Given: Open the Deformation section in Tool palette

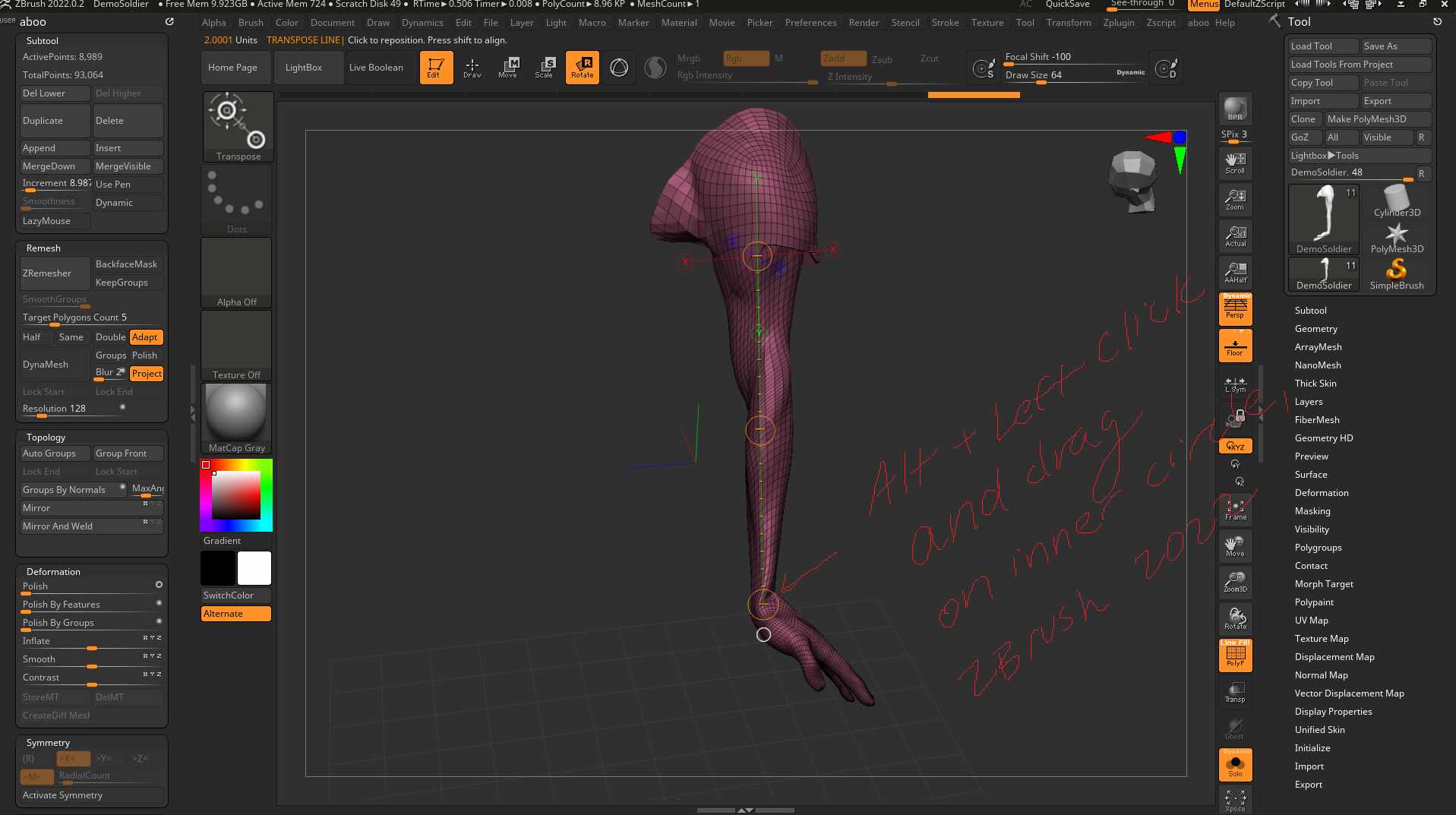Looking at the screenshot, I should [x=1321, y=493].
